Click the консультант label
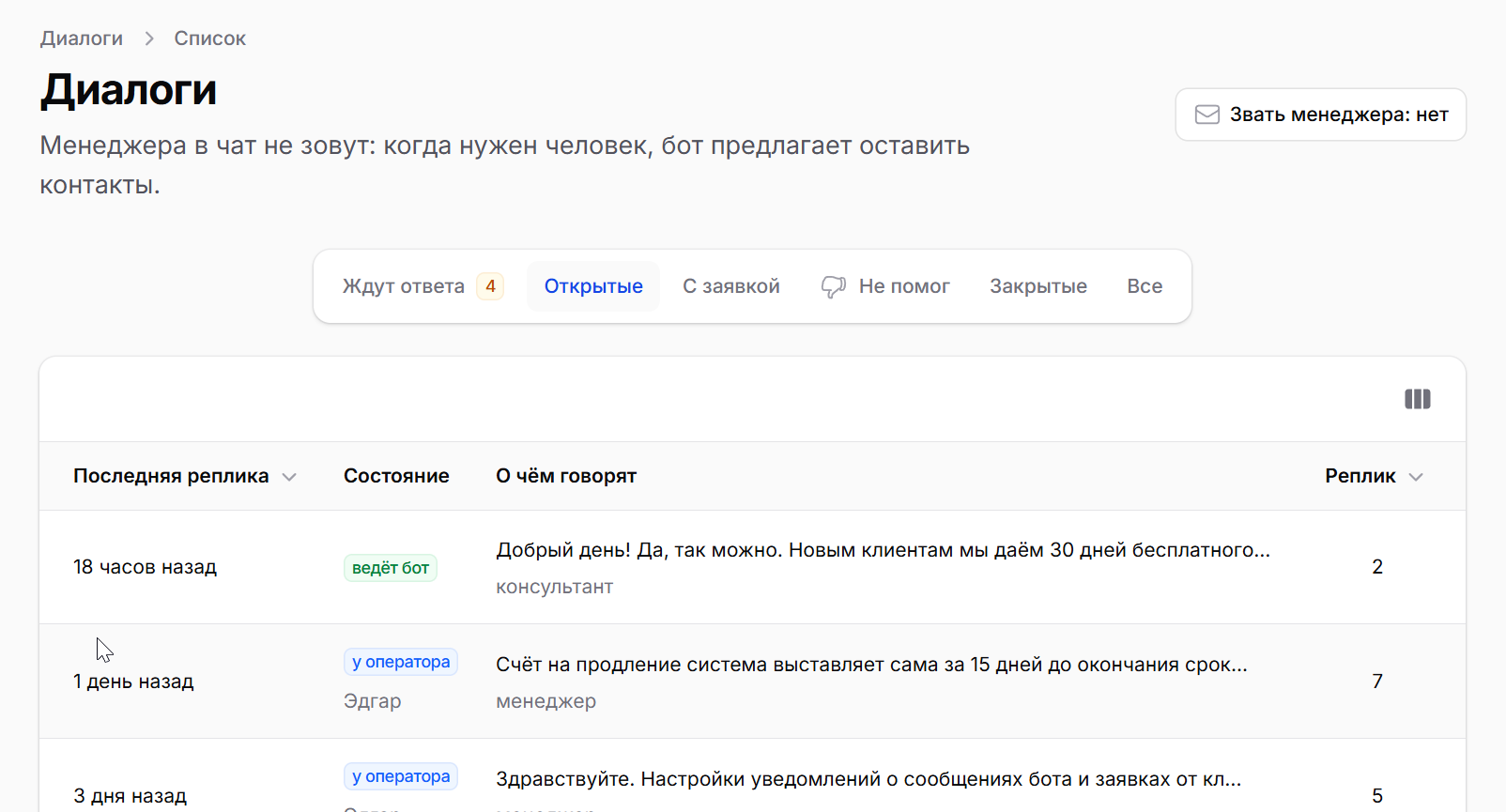 pyautogui.click(x=555, y=587)
